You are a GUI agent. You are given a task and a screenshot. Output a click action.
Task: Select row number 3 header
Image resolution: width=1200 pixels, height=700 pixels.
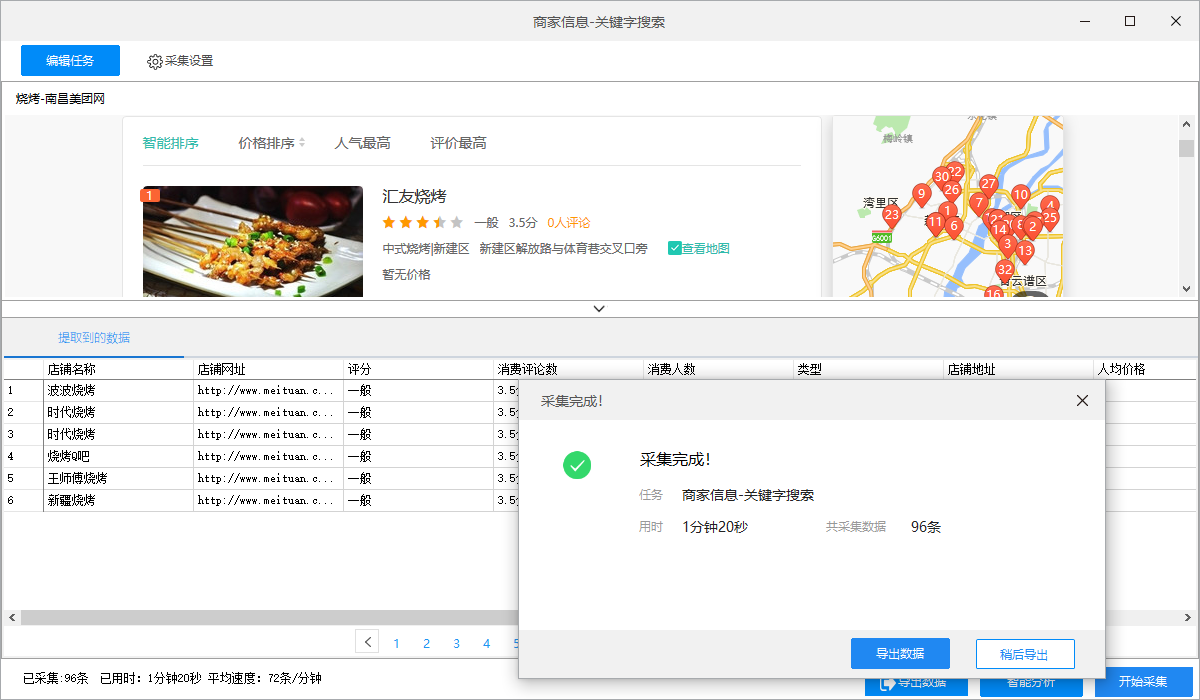pyautogui.click(x=23, y=434)
